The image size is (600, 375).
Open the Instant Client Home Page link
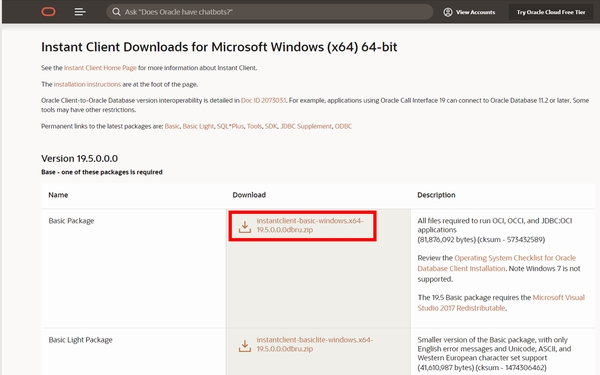tap(100, 68)
